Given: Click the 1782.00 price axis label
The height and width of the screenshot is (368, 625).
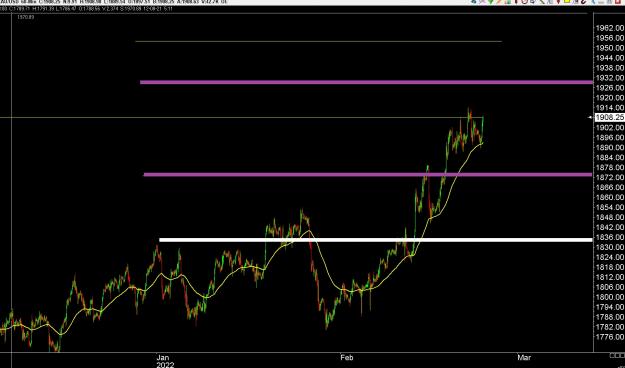Looking at the screenshot, I should coord(610,327).
